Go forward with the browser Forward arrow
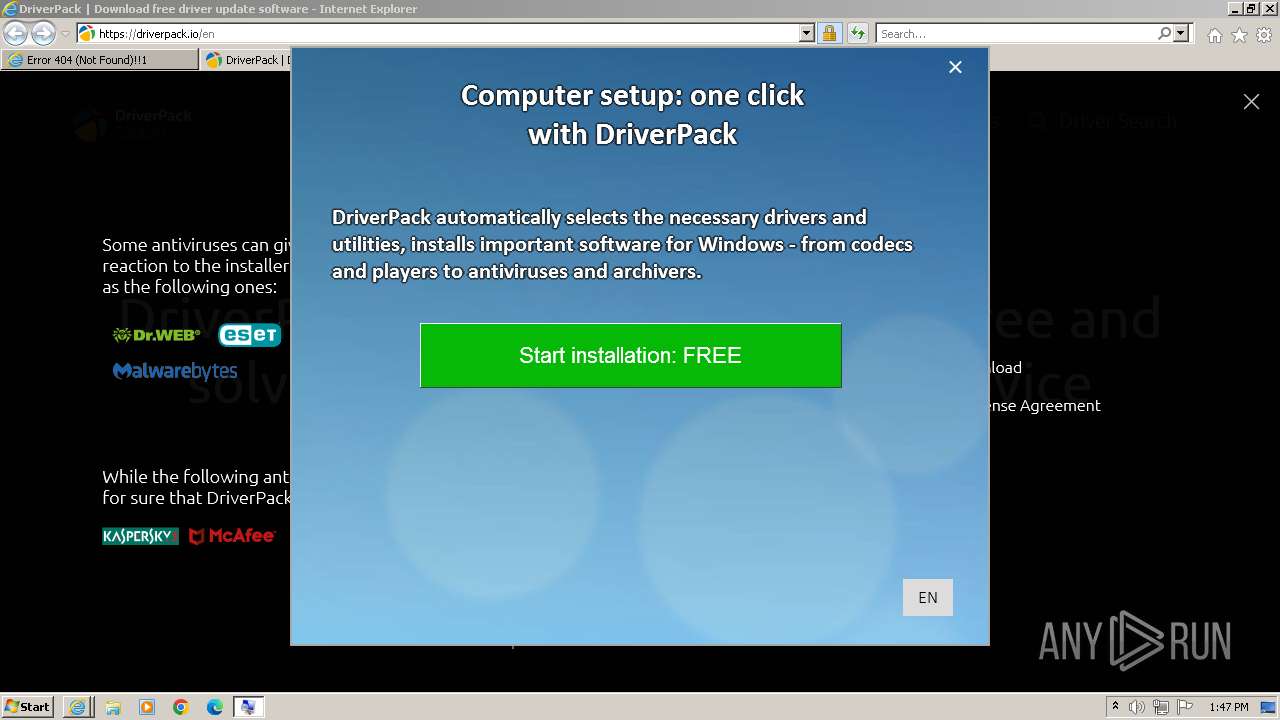Viewport: 1280px width, 720px height. [43, 33]
